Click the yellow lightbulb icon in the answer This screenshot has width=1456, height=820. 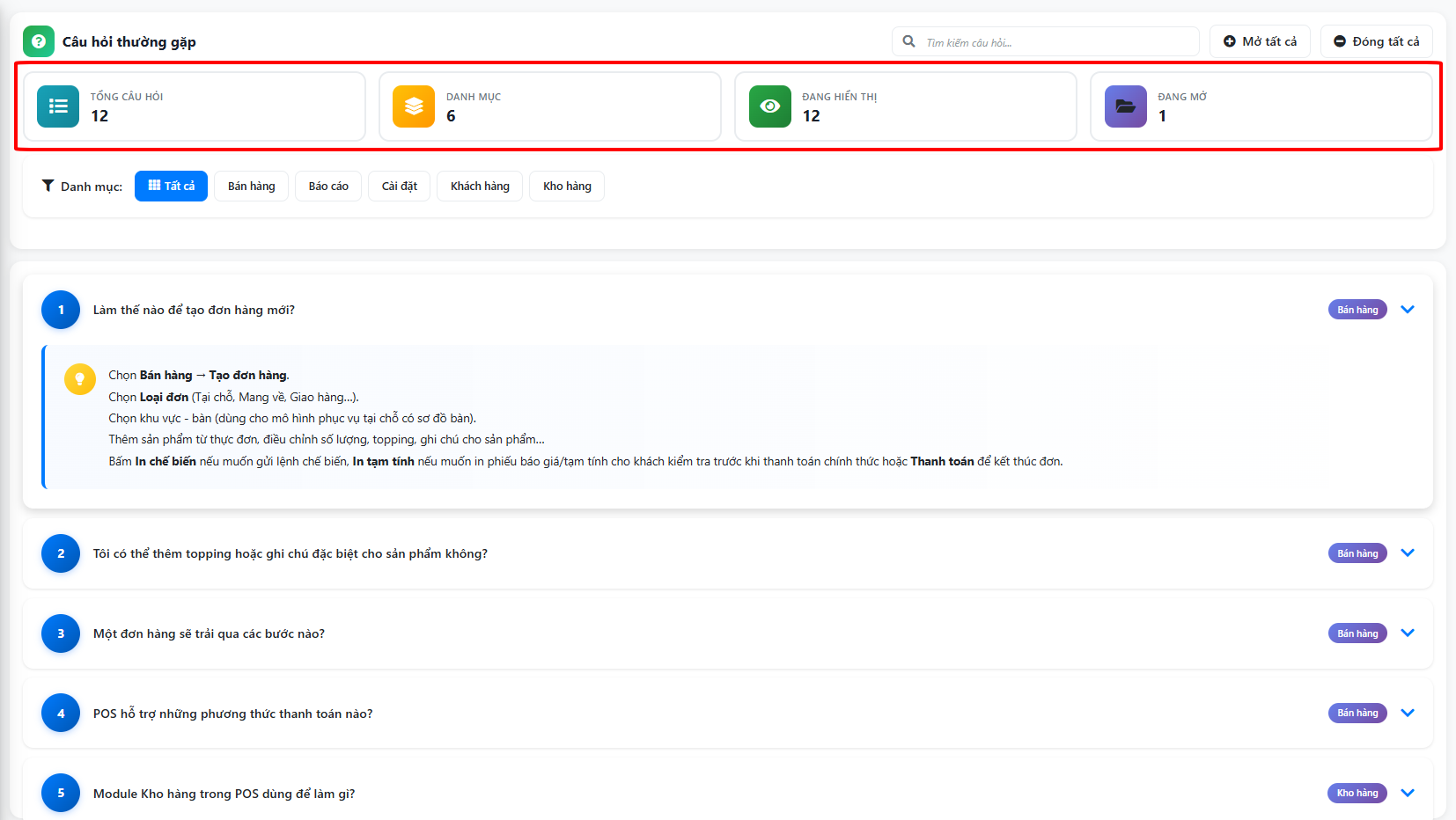80,379
